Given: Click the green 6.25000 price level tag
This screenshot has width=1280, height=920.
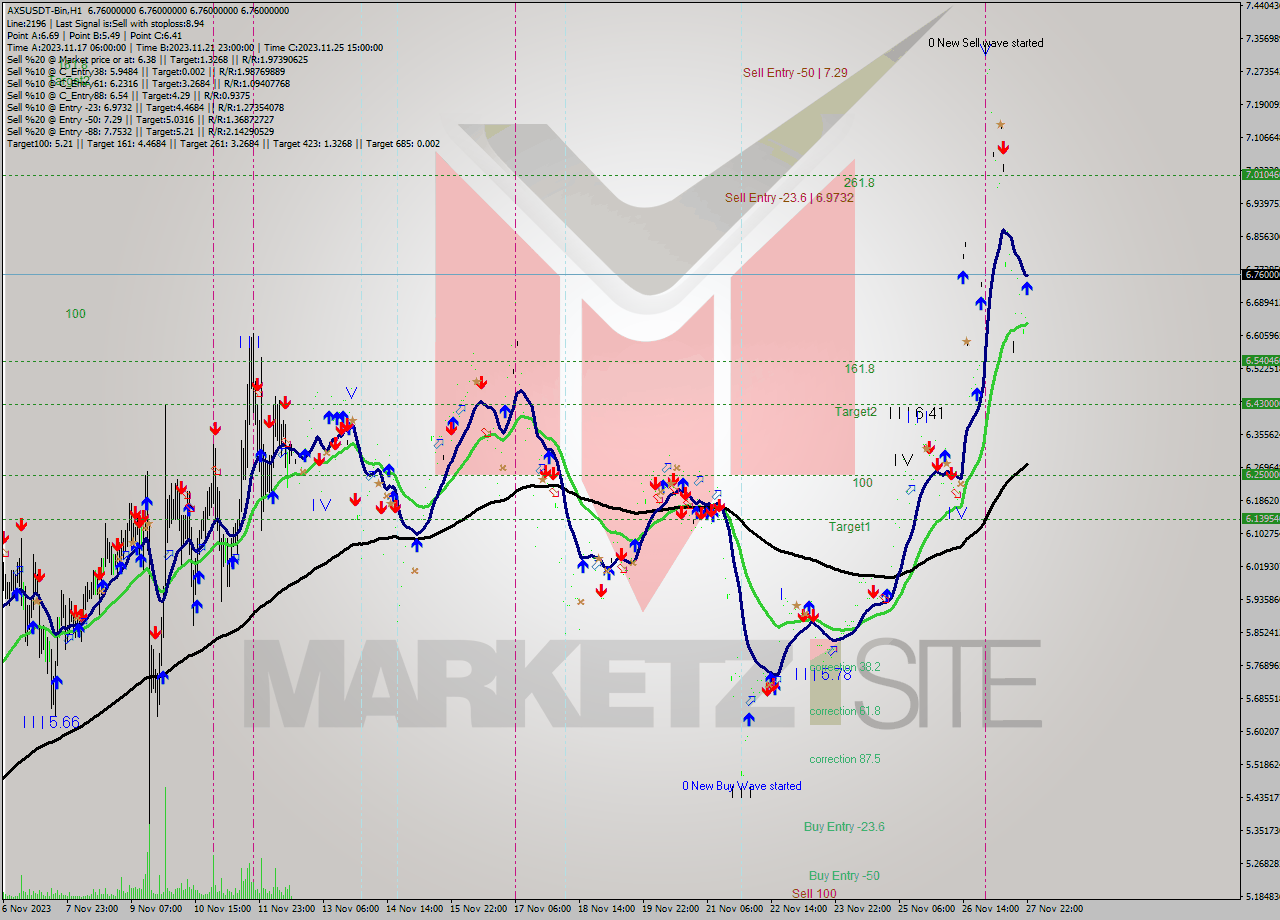Looking at the screenshot, I should click(1261, 474).
